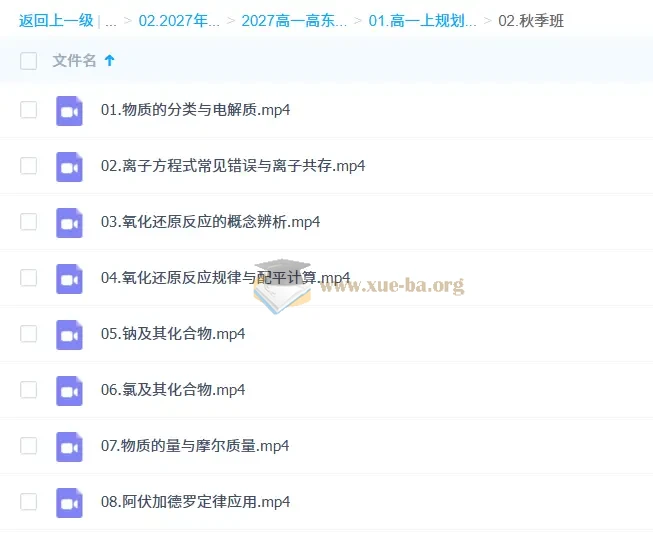The height and width of the screenshot is (540, 653).
Task: Check the box for 08.阿伏加德罗定律应用.mp4
Action: pyautogui.click(x=28, y=502)
